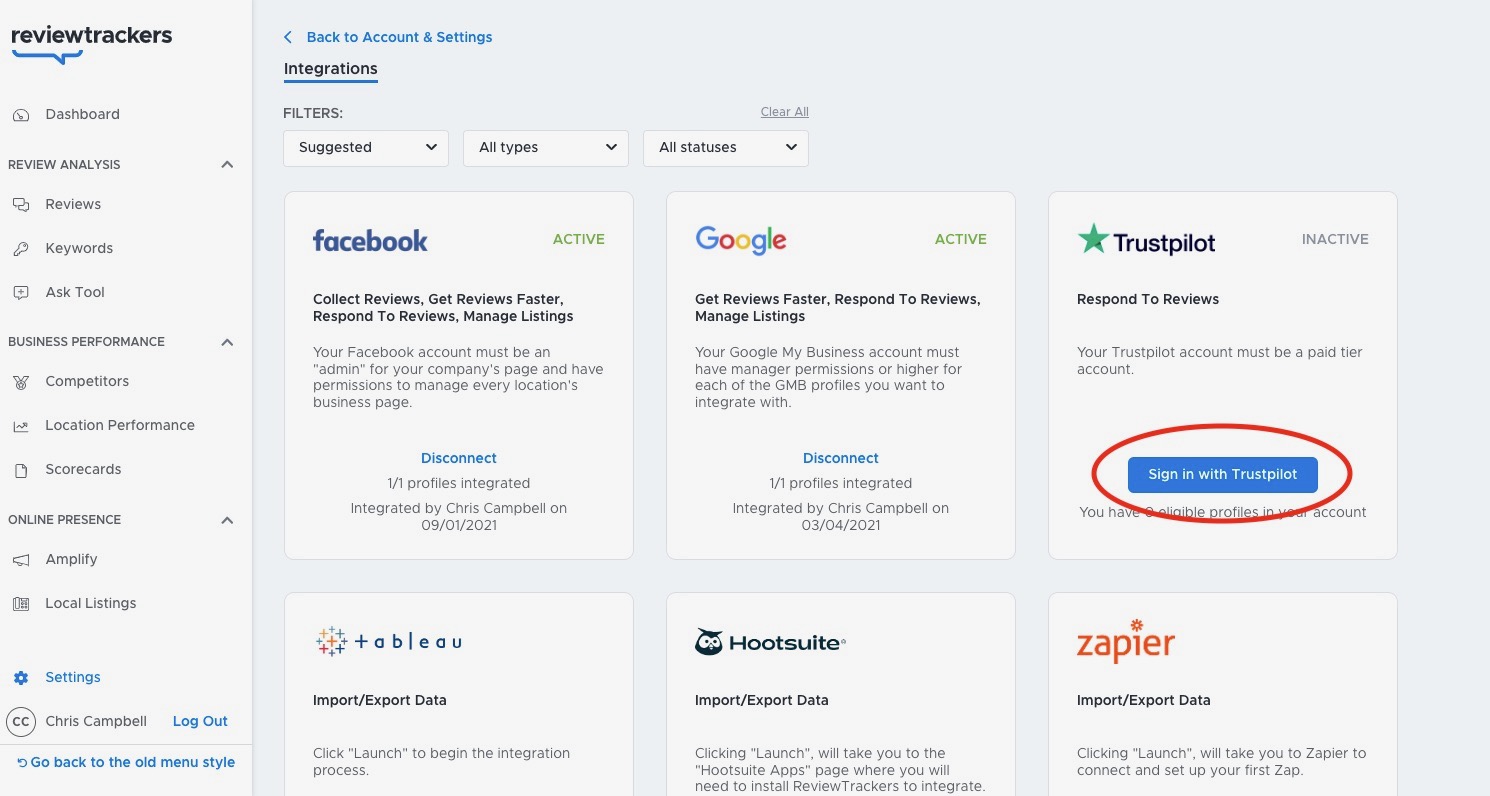Collapse the Review Analysis section

point(227,165)
